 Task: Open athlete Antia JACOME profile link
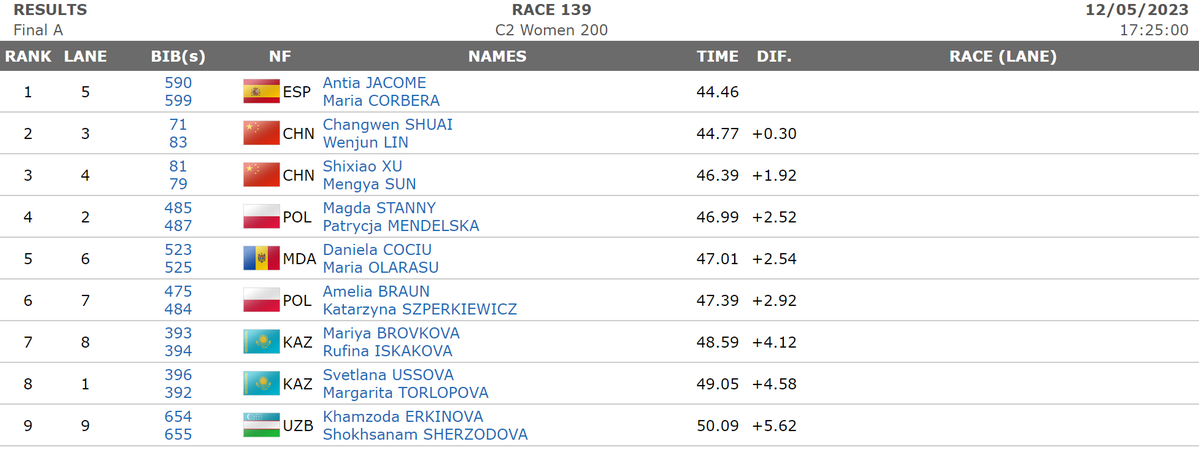click(374, 83)
